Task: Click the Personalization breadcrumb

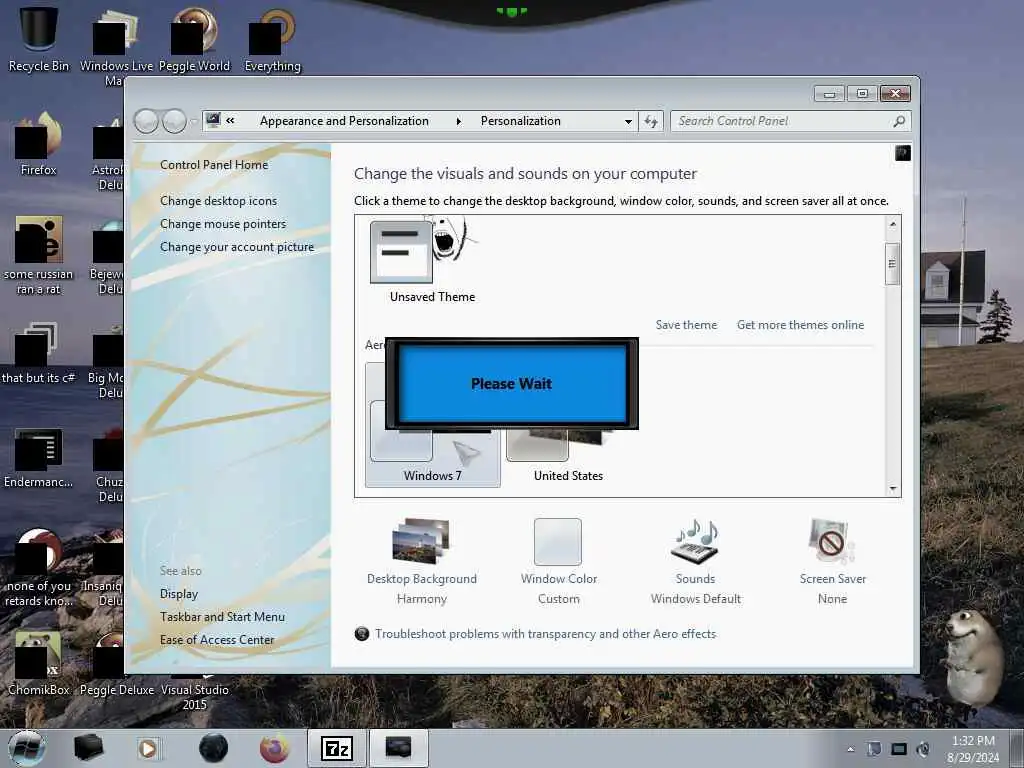Action: click(x=520, y=121)
